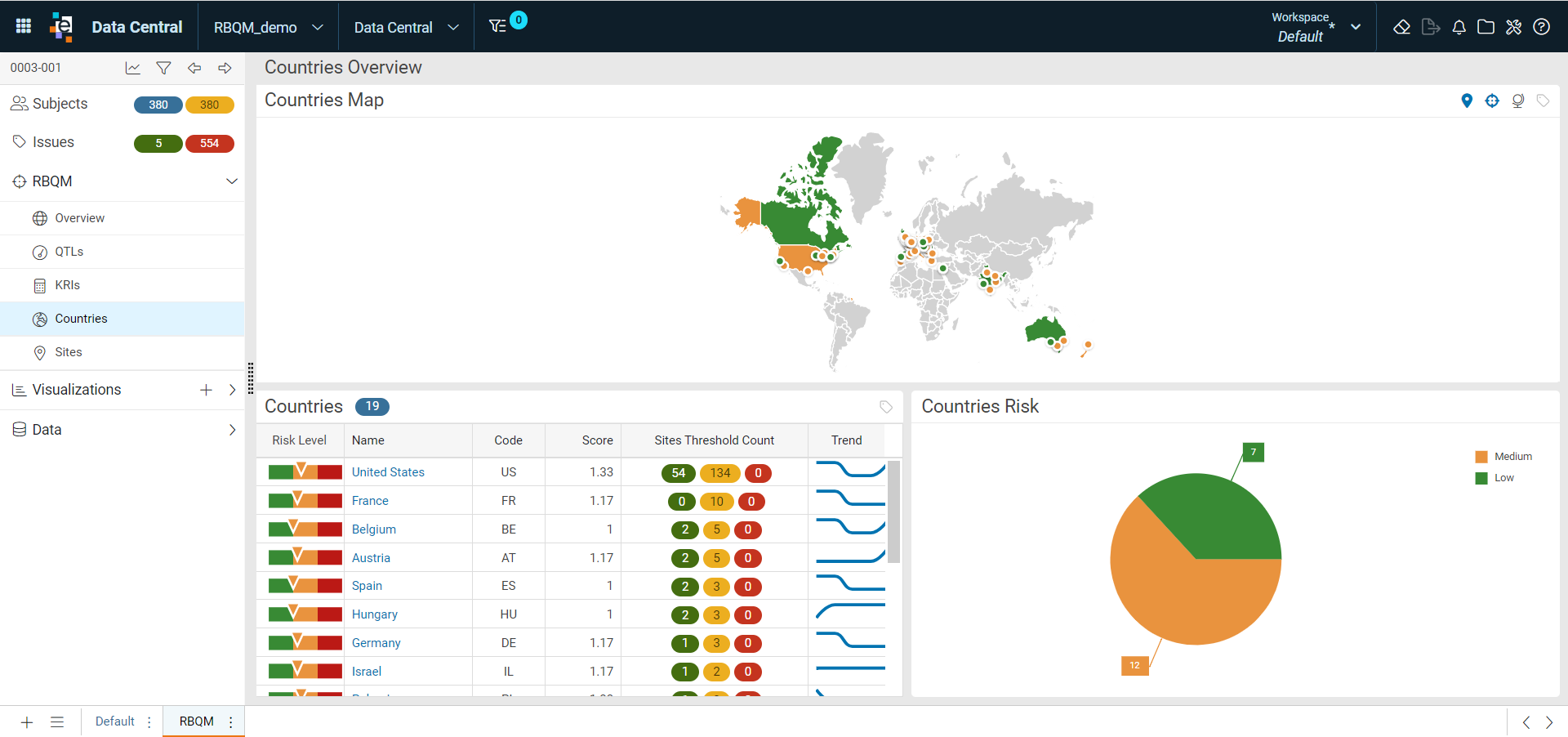Click the funnel filter icon in sidebar
This screenshot has height=737, width=1568.
[163, 68]
